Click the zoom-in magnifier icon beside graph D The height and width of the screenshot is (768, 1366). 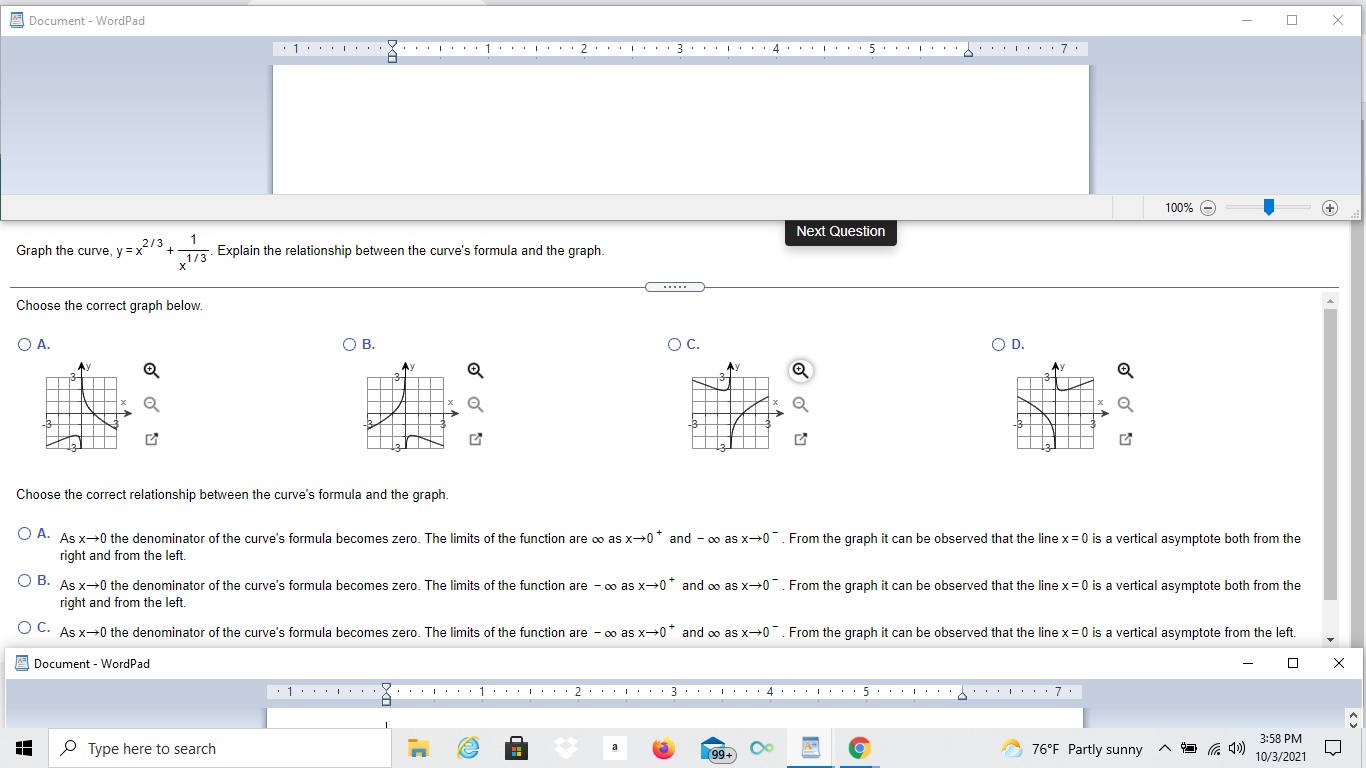click(1125, 370)
